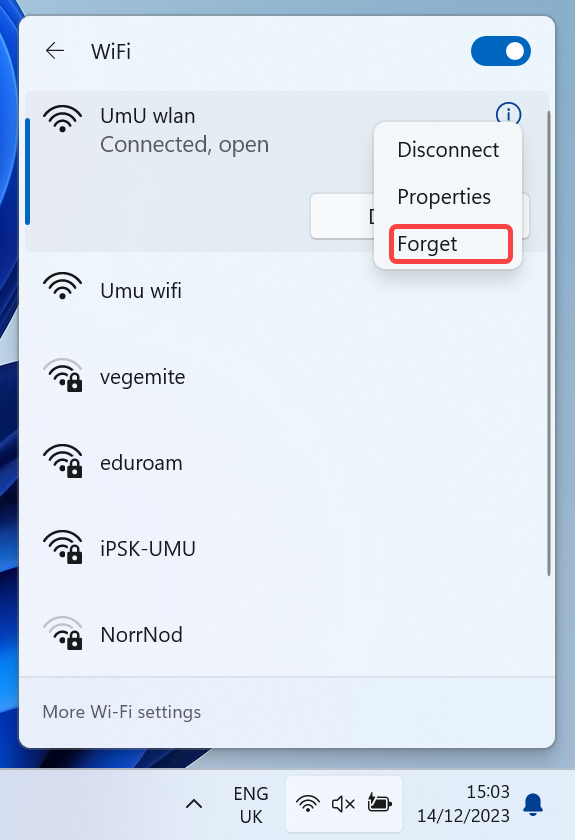Click ENG UK language indicator
This screenshot has height=840, width=575.
[x=251, y=805]
